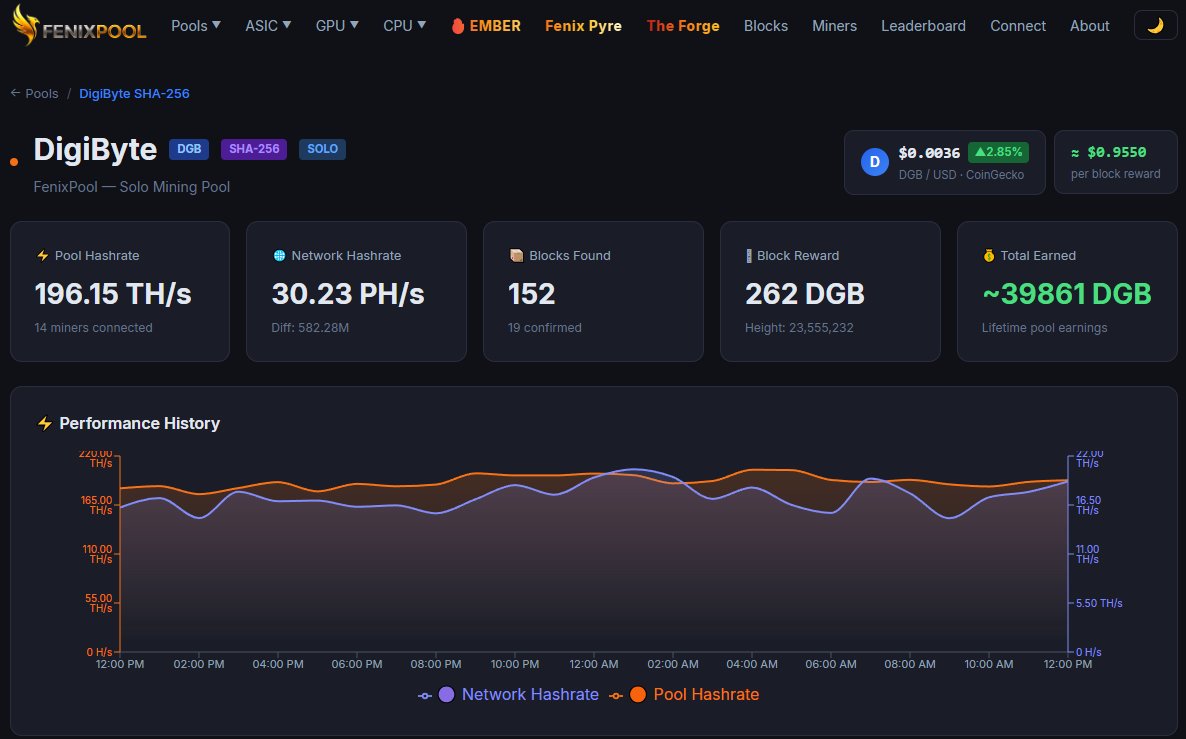Click the box icon on Blocks Found
1186x739 pixels.
point(517,256)
